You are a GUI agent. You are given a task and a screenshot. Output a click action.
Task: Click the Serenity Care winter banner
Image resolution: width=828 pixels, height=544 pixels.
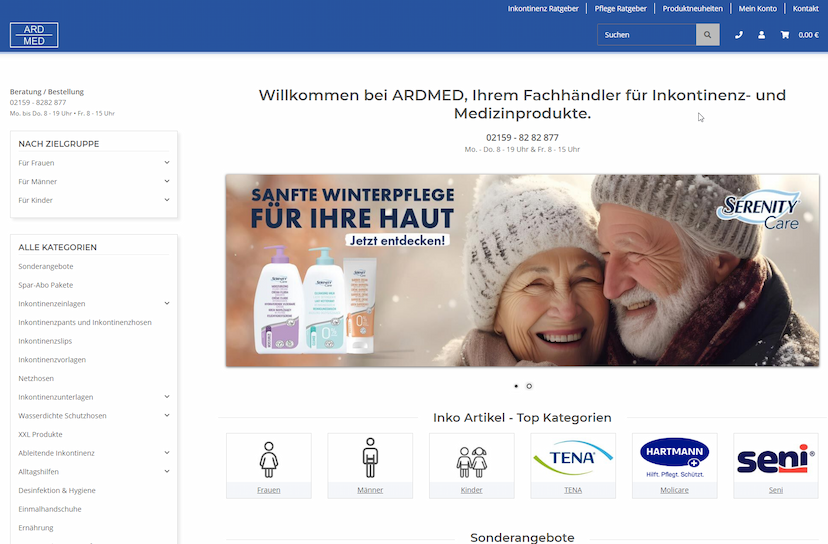(522, 270)
